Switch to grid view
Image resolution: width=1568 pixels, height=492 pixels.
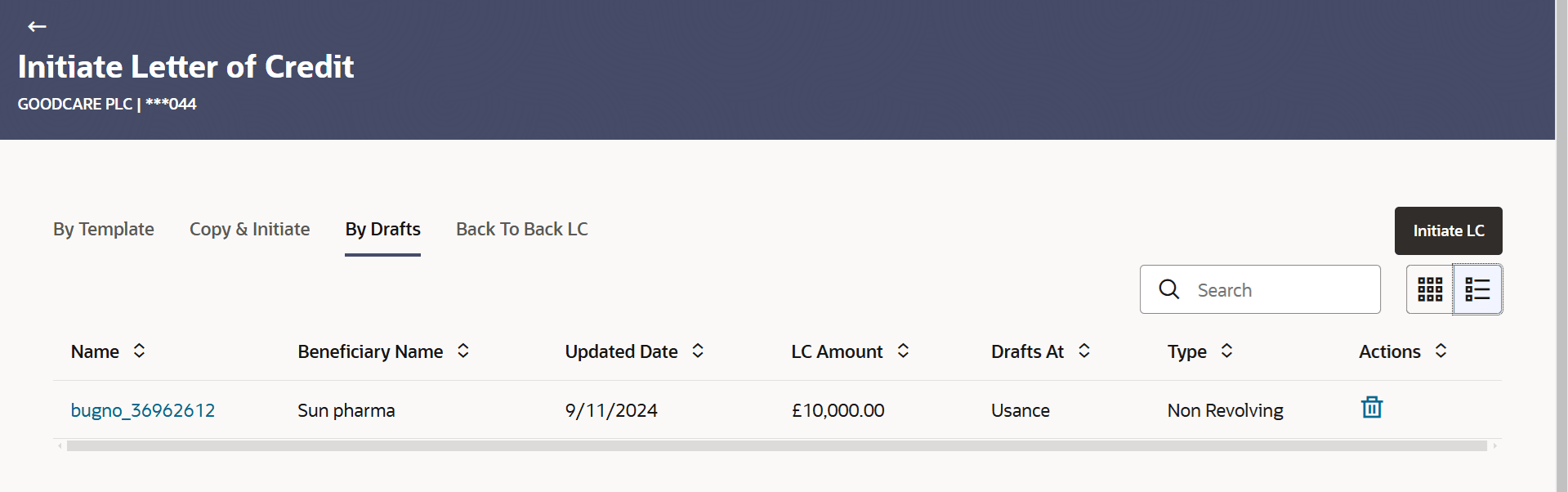pyautogui.click(x=1429, y=289)
